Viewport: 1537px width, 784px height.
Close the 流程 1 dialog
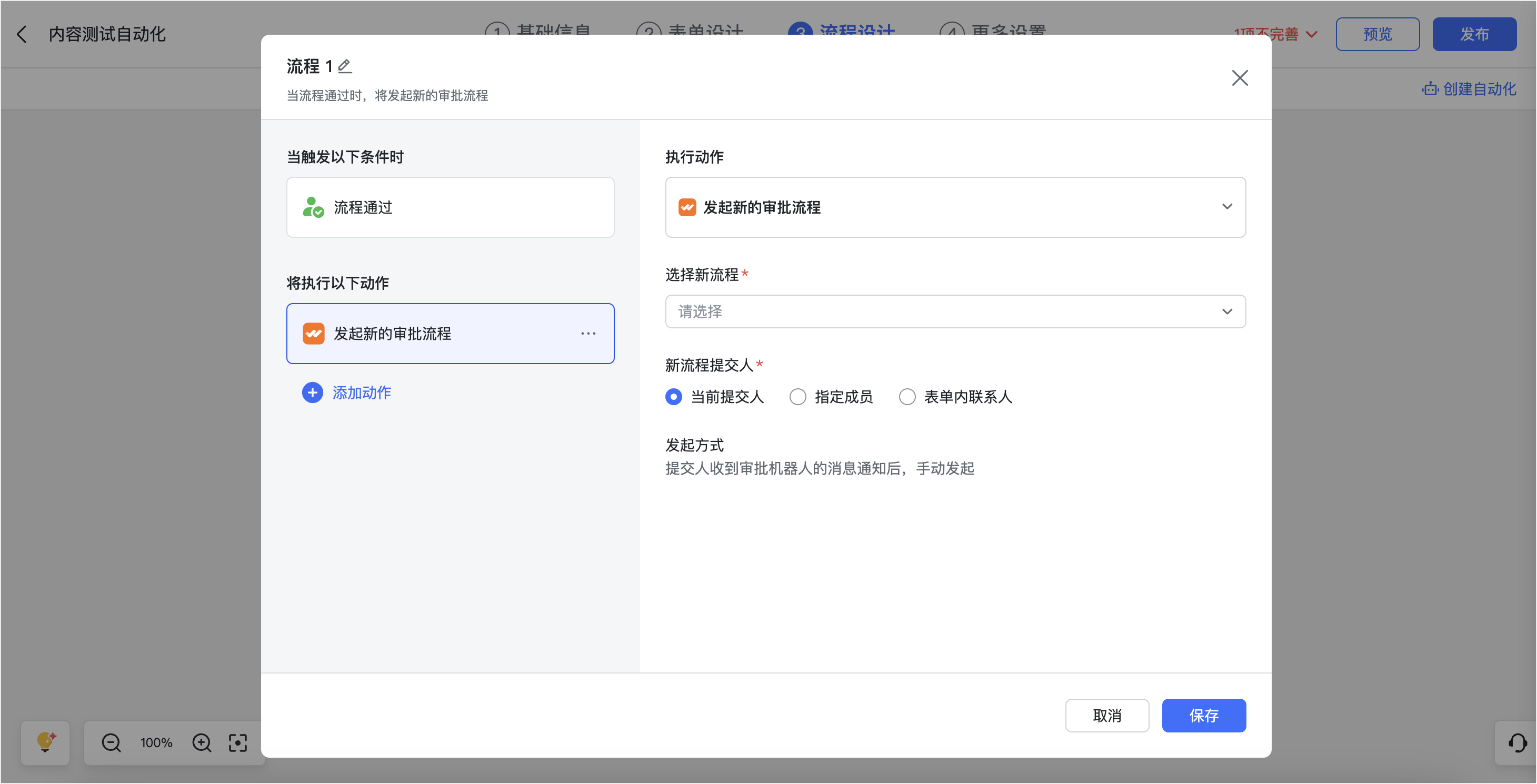click(1239, 77)
